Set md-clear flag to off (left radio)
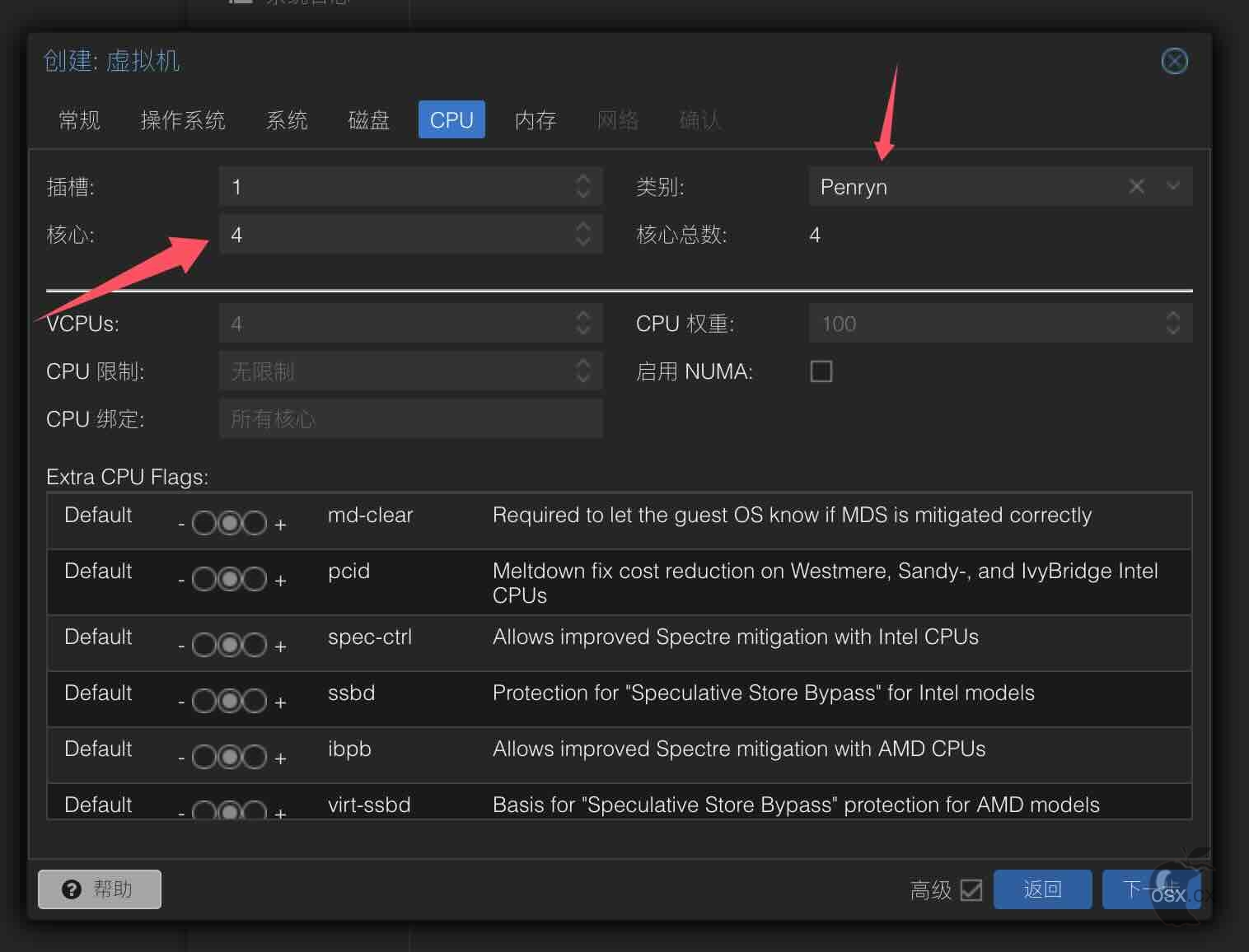The image size is (1249, 952). tap(204, 523)
